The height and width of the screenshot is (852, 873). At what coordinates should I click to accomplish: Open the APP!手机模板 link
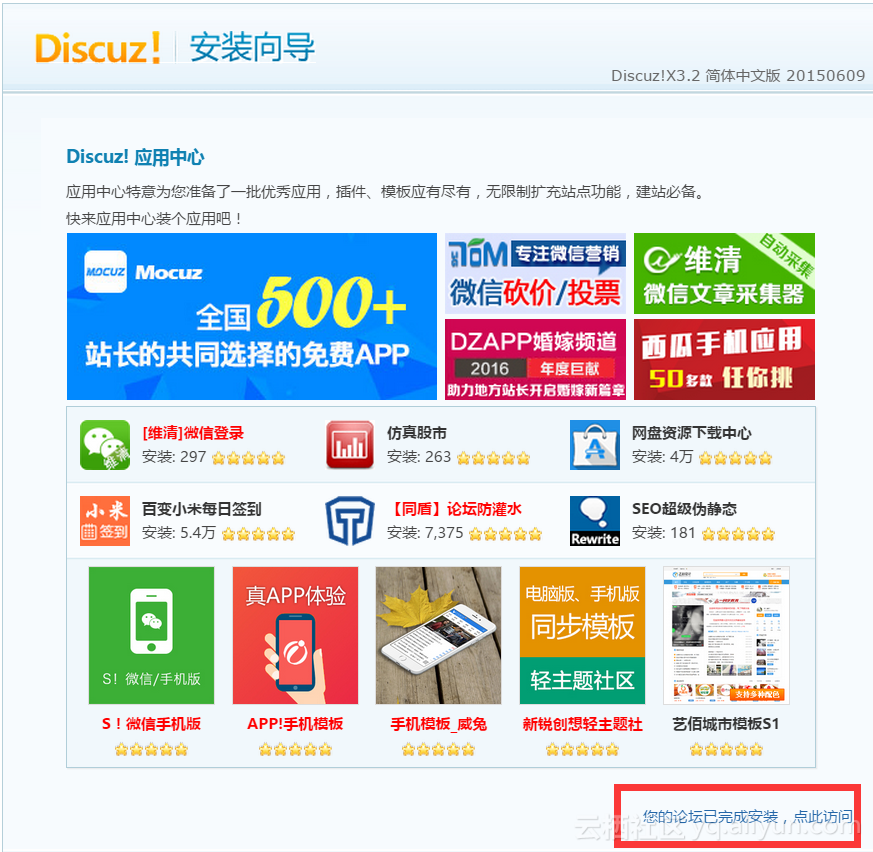(x=295, y=723)
